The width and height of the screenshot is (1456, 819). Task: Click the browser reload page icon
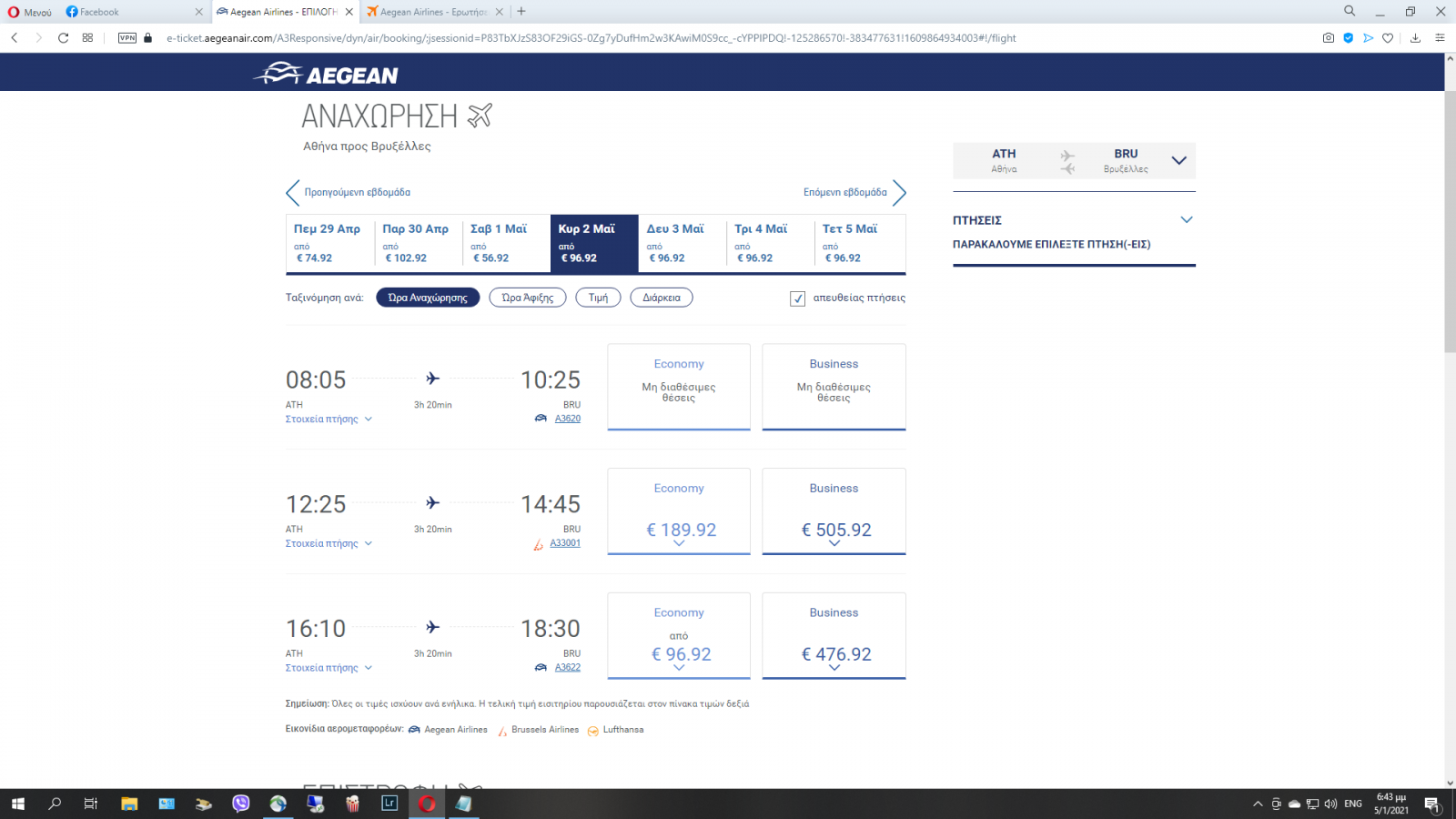(63, 38)
